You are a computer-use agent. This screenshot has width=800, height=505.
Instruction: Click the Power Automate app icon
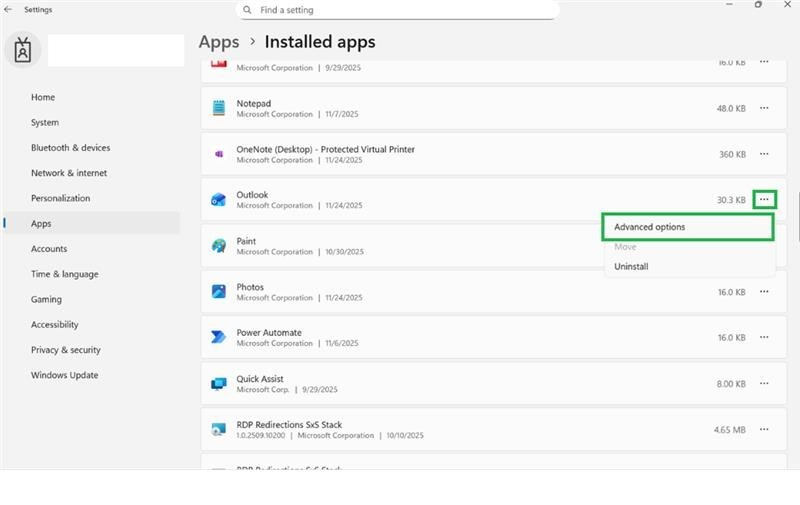point(218,337)
